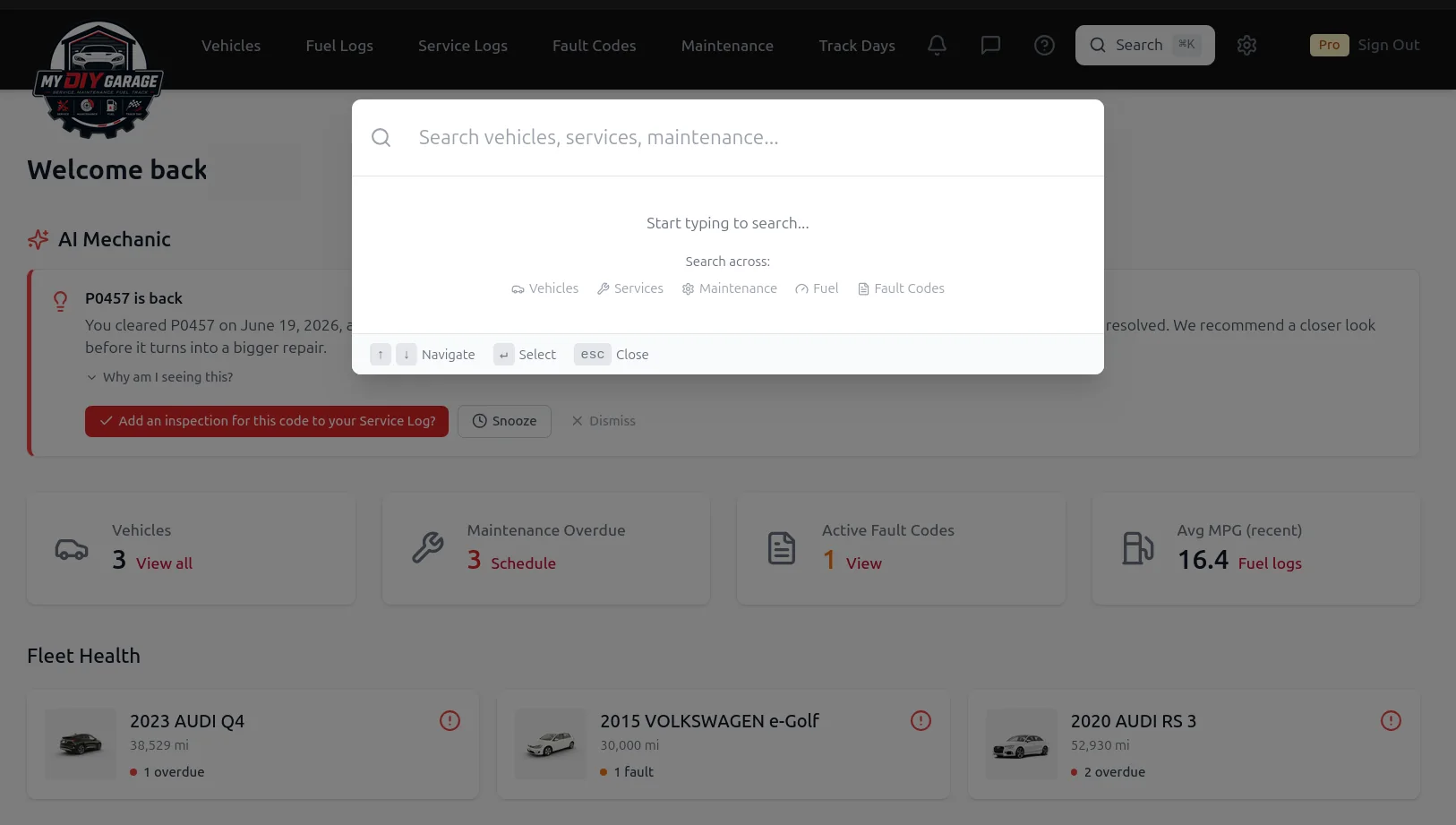Click the wrench icon in Maintenance Overdue card

427,547
